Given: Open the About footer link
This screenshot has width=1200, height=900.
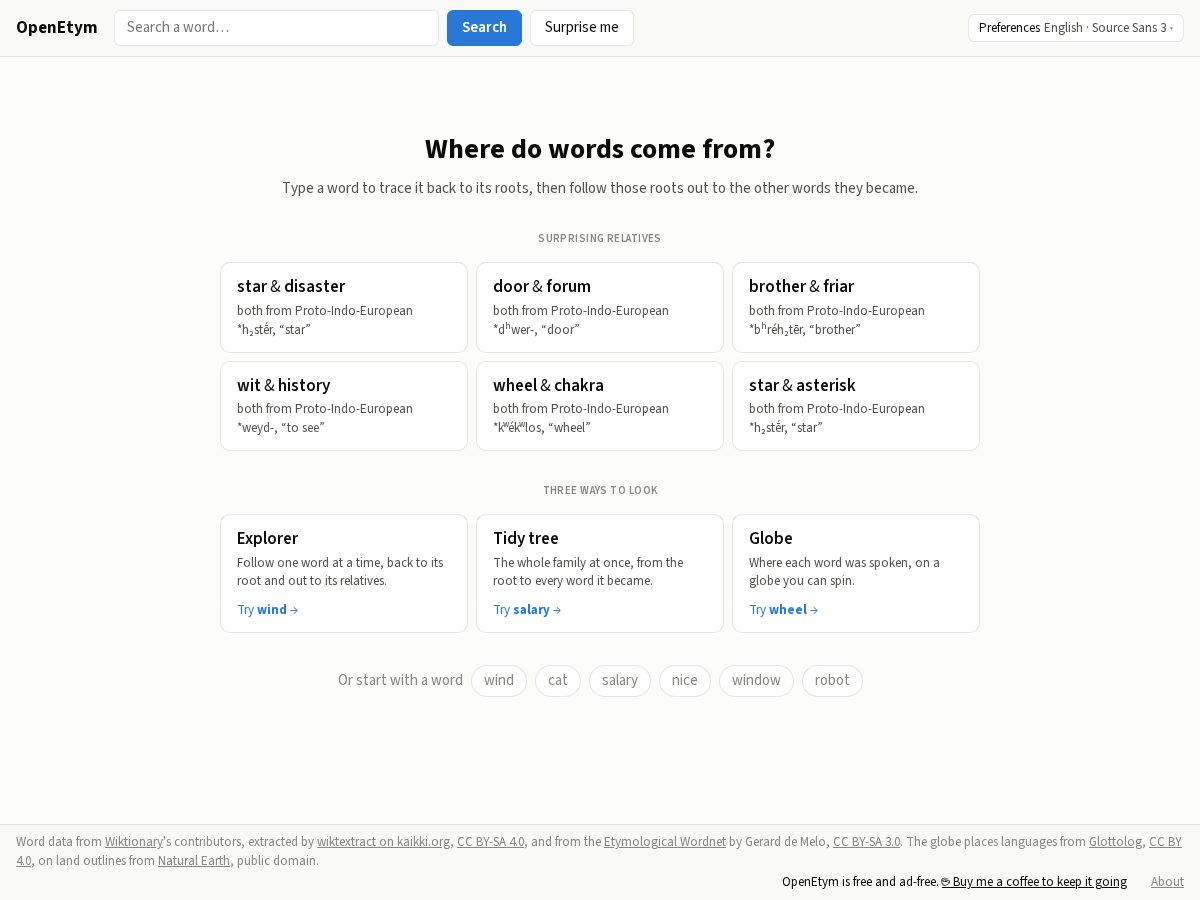Looking at the screenshot, I should (x=1167, y=882).
